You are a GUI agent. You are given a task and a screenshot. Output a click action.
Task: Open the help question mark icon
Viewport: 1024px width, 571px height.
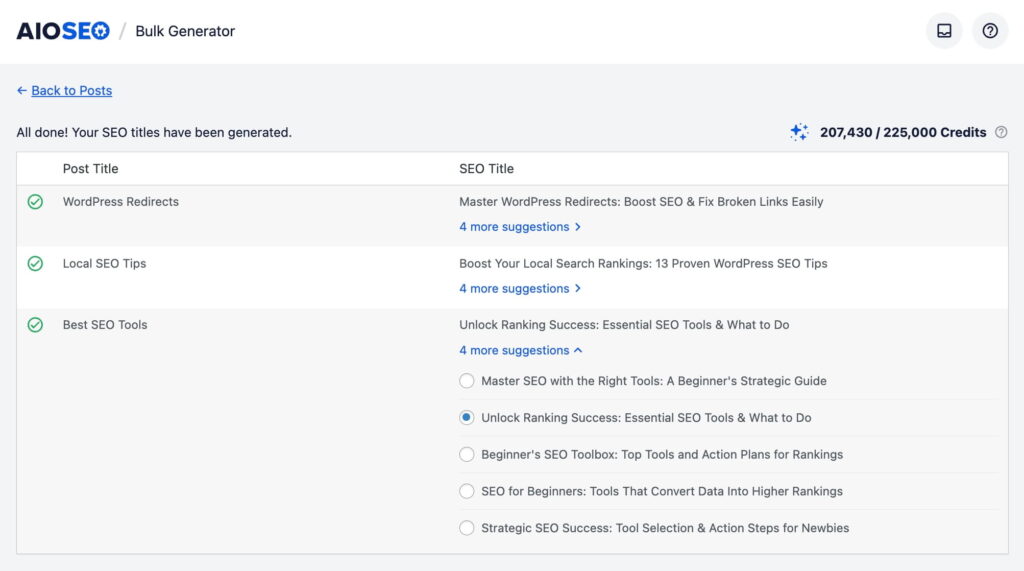point(990,31)
